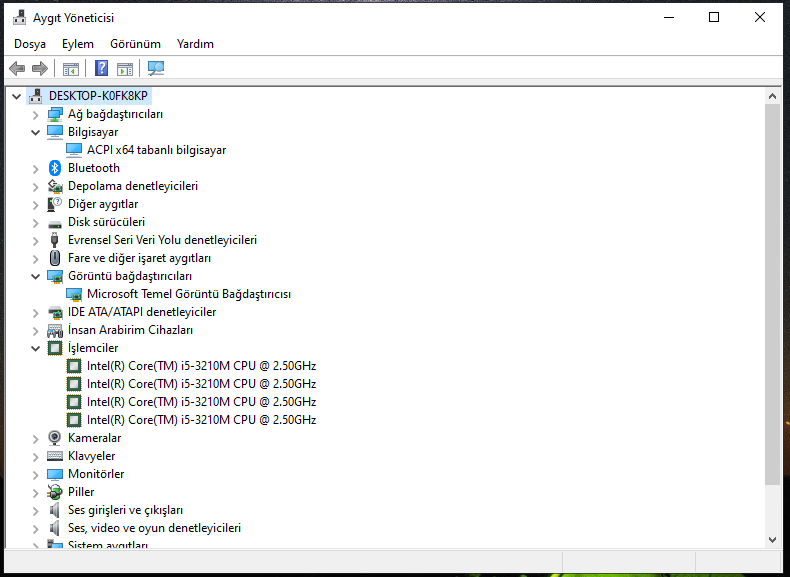Open the Yardım menu

[195, 44]
